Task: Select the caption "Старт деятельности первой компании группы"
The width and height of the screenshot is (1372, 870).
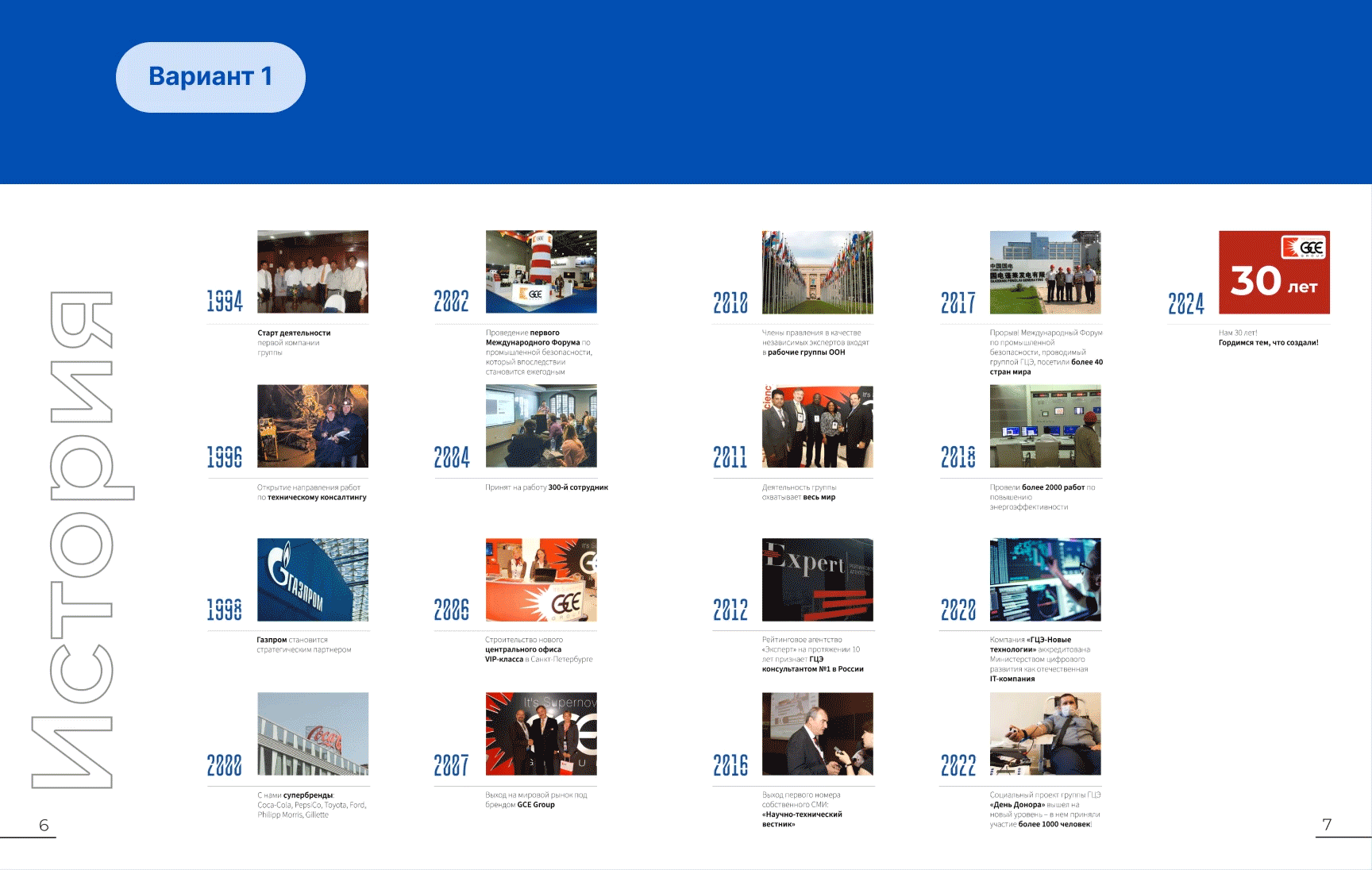Action: click(294, 343)
